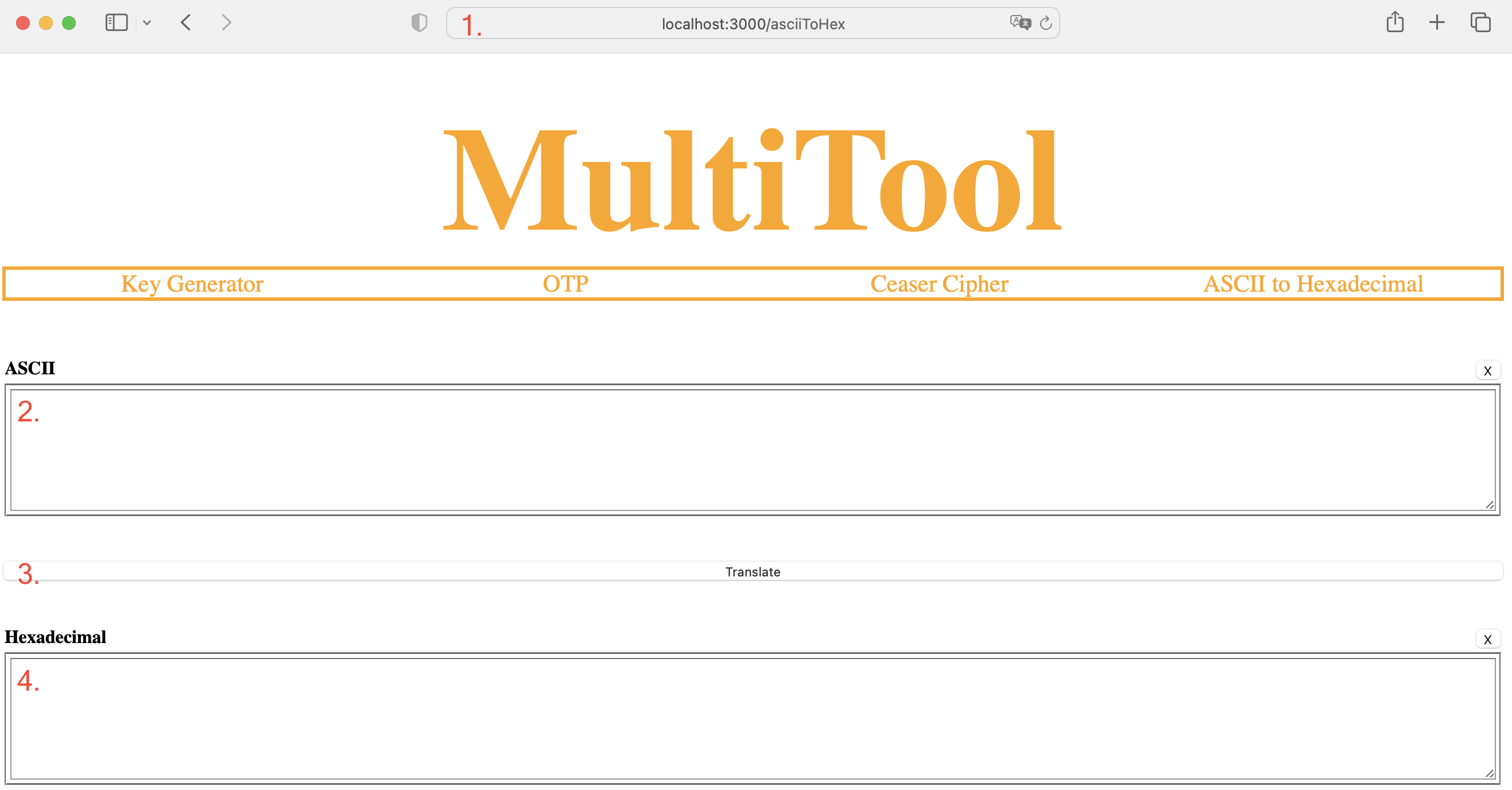Click the Safari share icon
Image resolution: width=1512 pixels, height=790 pixels.
click(x=1395, y=23)
